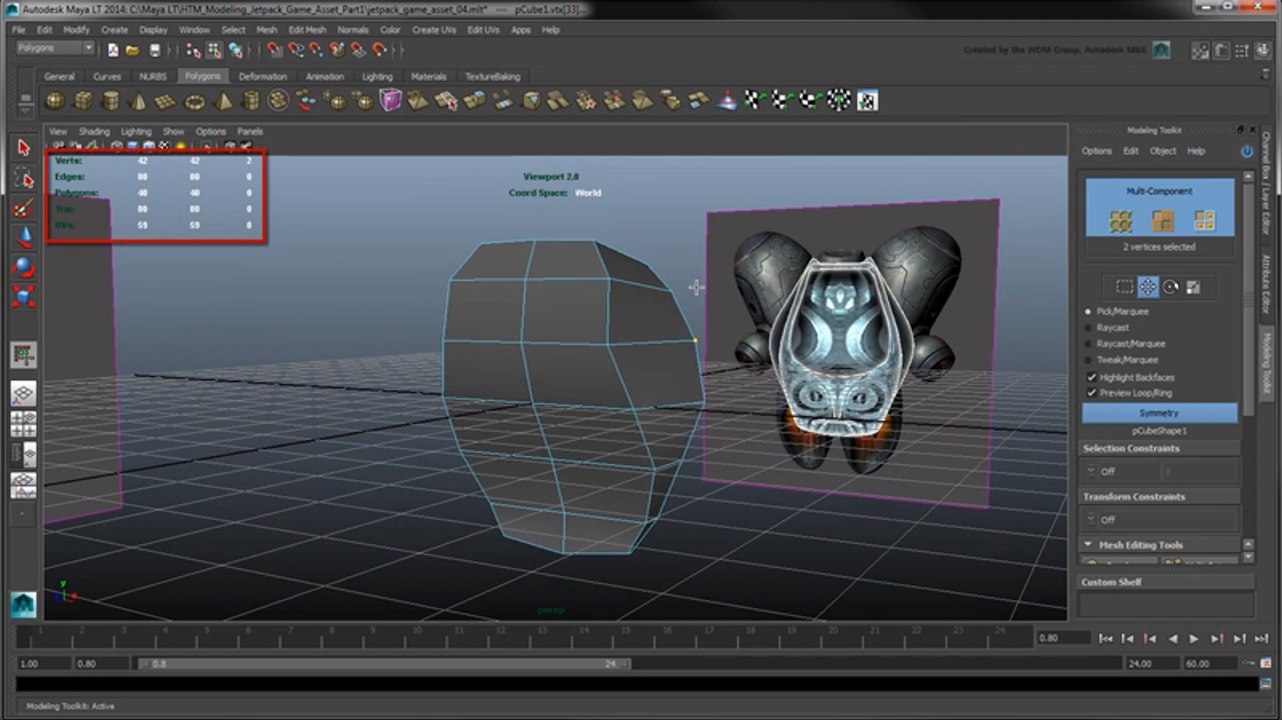Go to the start of playback range
The image size is (1282, 720).
pyautogui.click(x=1105, y=638)
